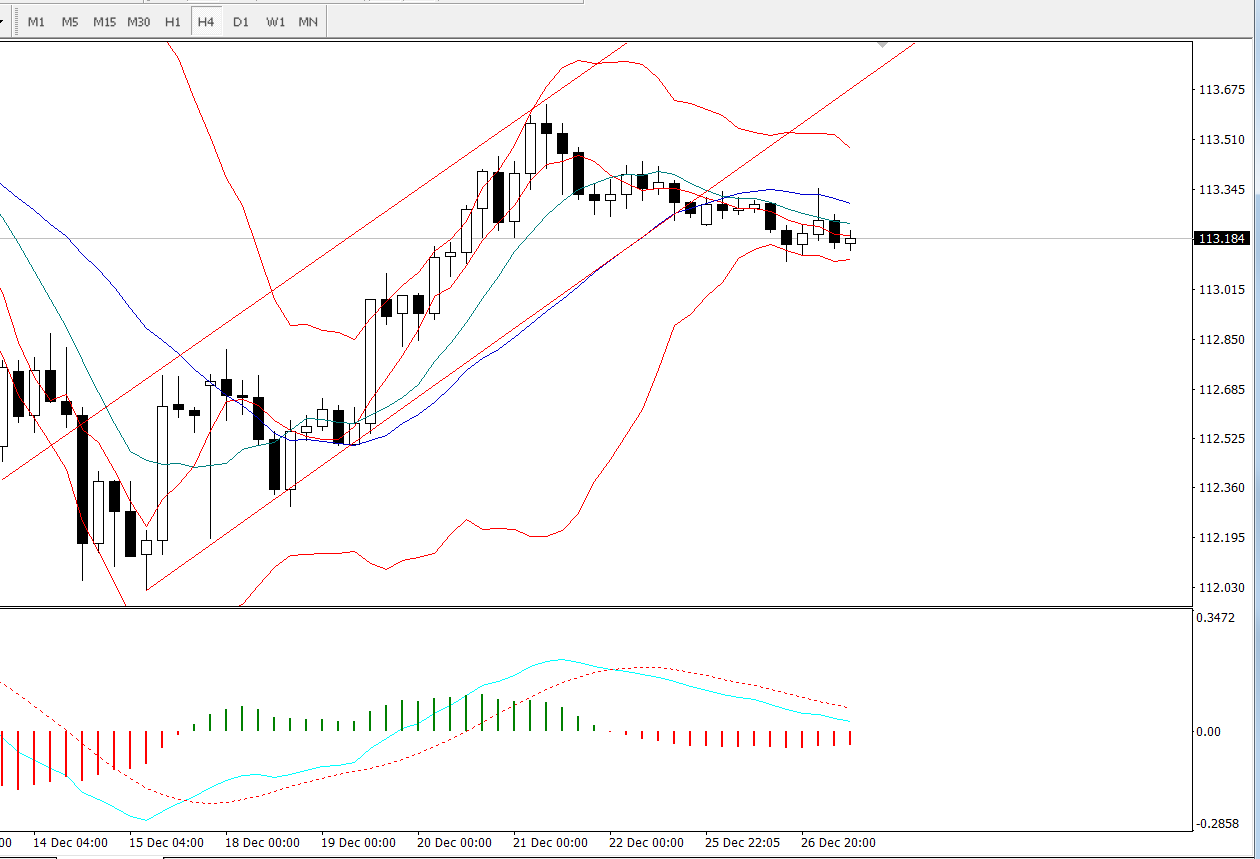Switch chart to M1 timeframe

[x=36, y=21]
